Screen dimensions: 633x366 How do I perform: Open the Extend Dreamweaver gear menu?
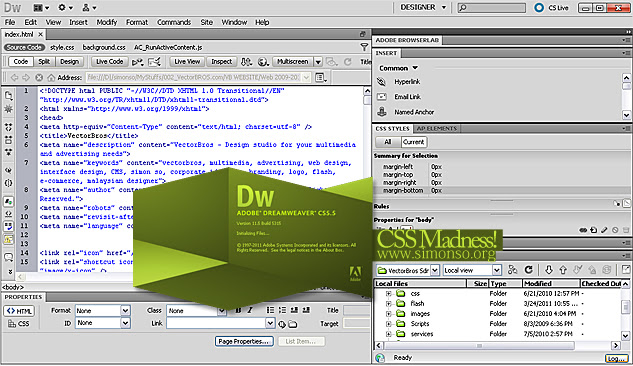click(65, 7)
